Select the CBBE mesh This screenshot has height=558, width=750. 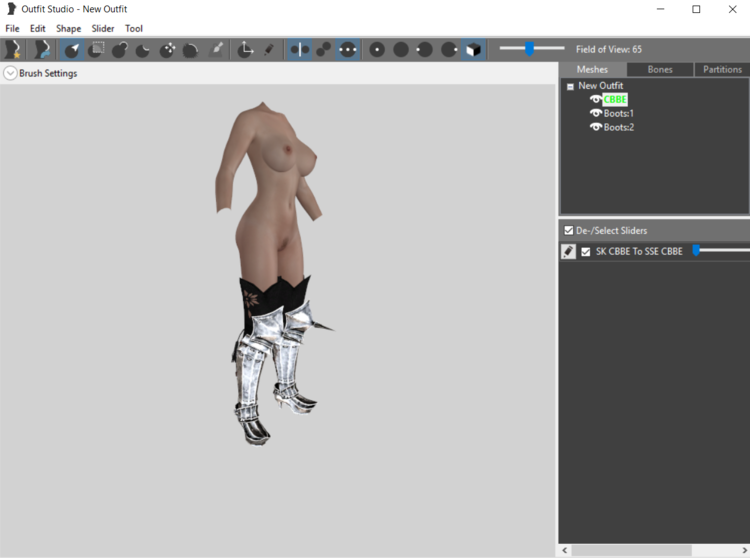(x=615, y=99)
